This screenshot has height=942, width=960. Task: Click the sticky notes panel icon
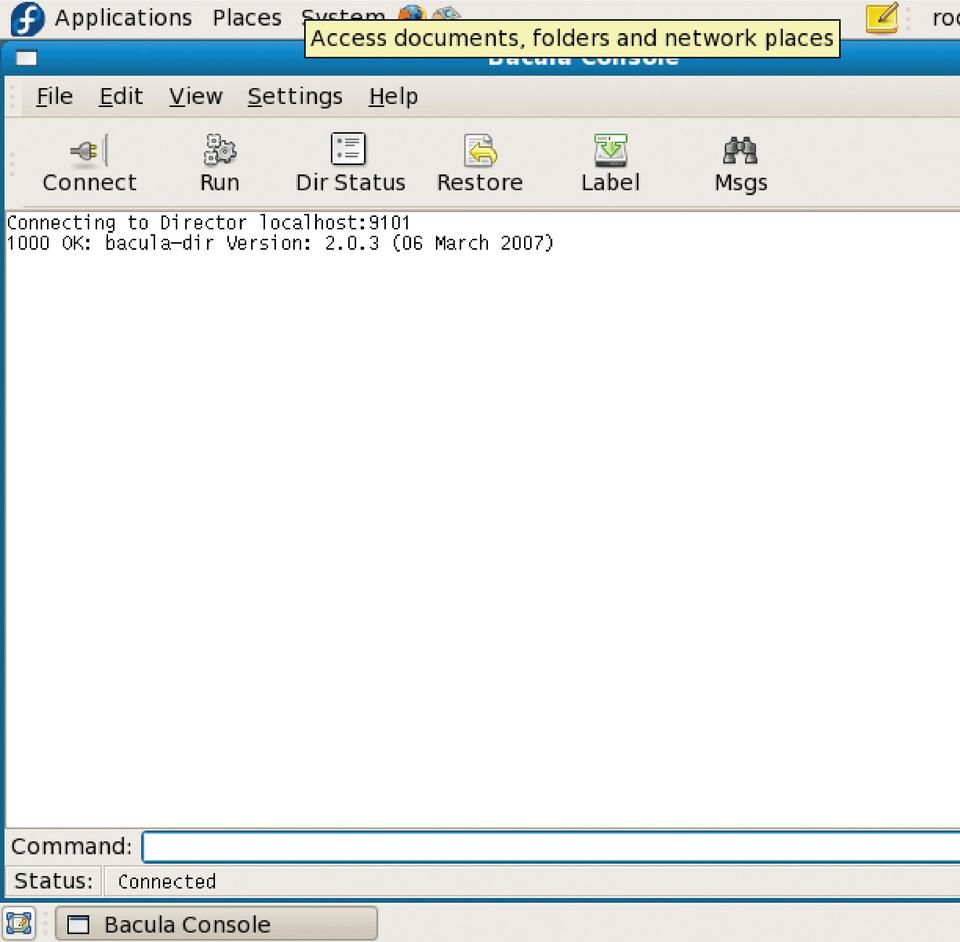coord(882,18)
